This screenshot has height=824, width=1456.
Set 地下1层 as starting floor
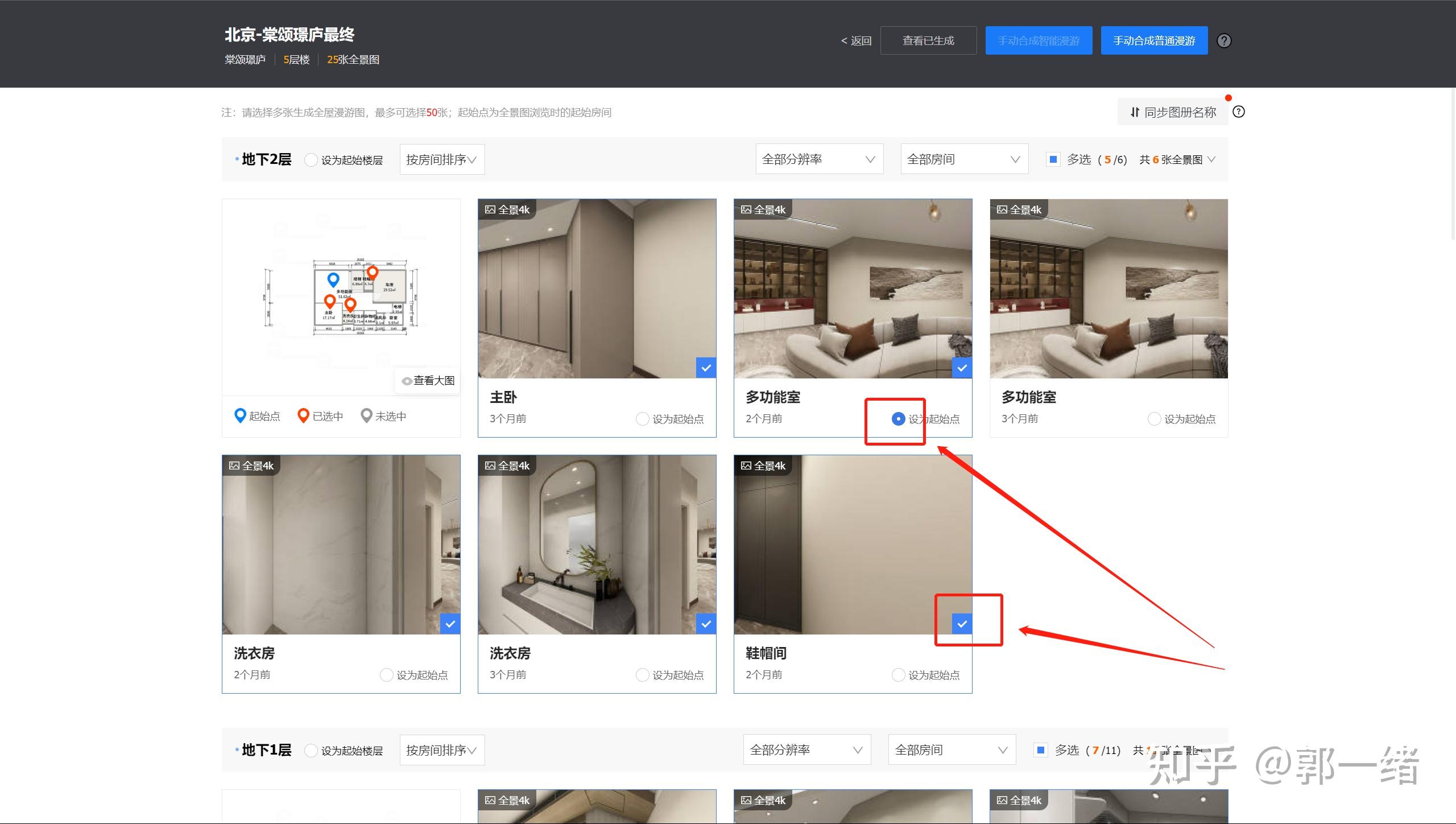(311, 751)
